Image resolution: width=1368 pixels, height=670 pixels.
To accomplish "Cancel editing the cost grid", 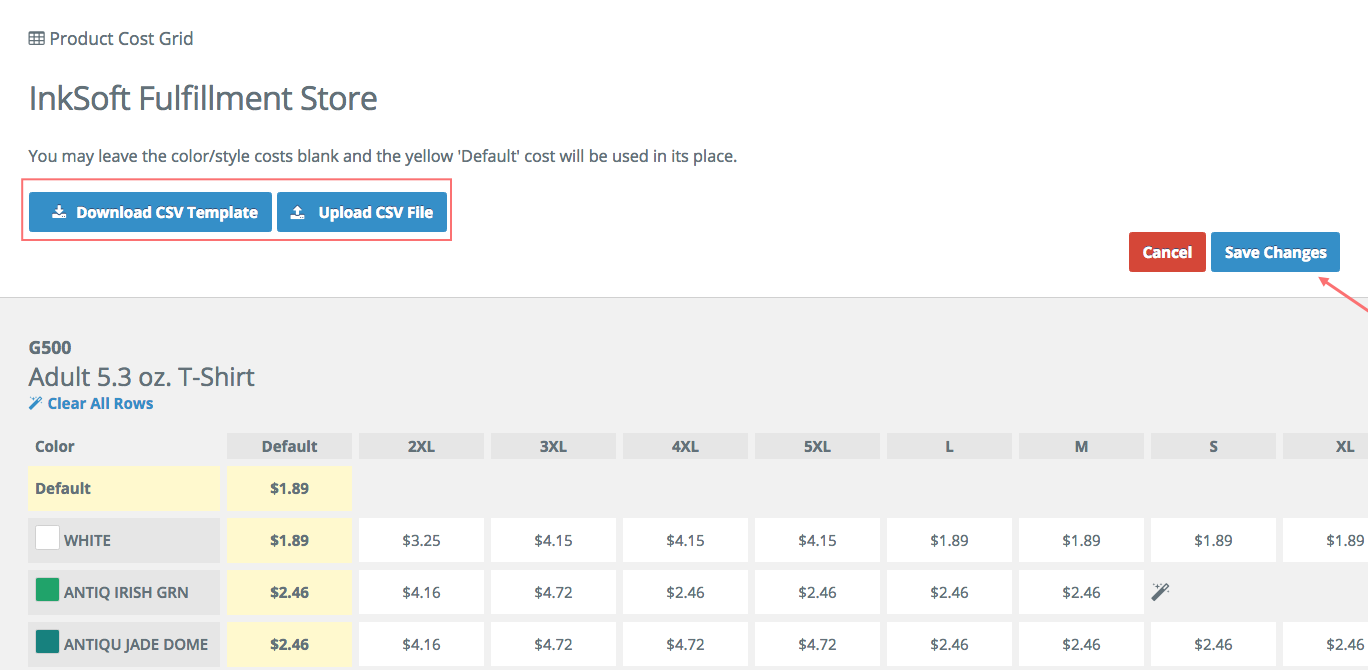I will pos(1167,252).
